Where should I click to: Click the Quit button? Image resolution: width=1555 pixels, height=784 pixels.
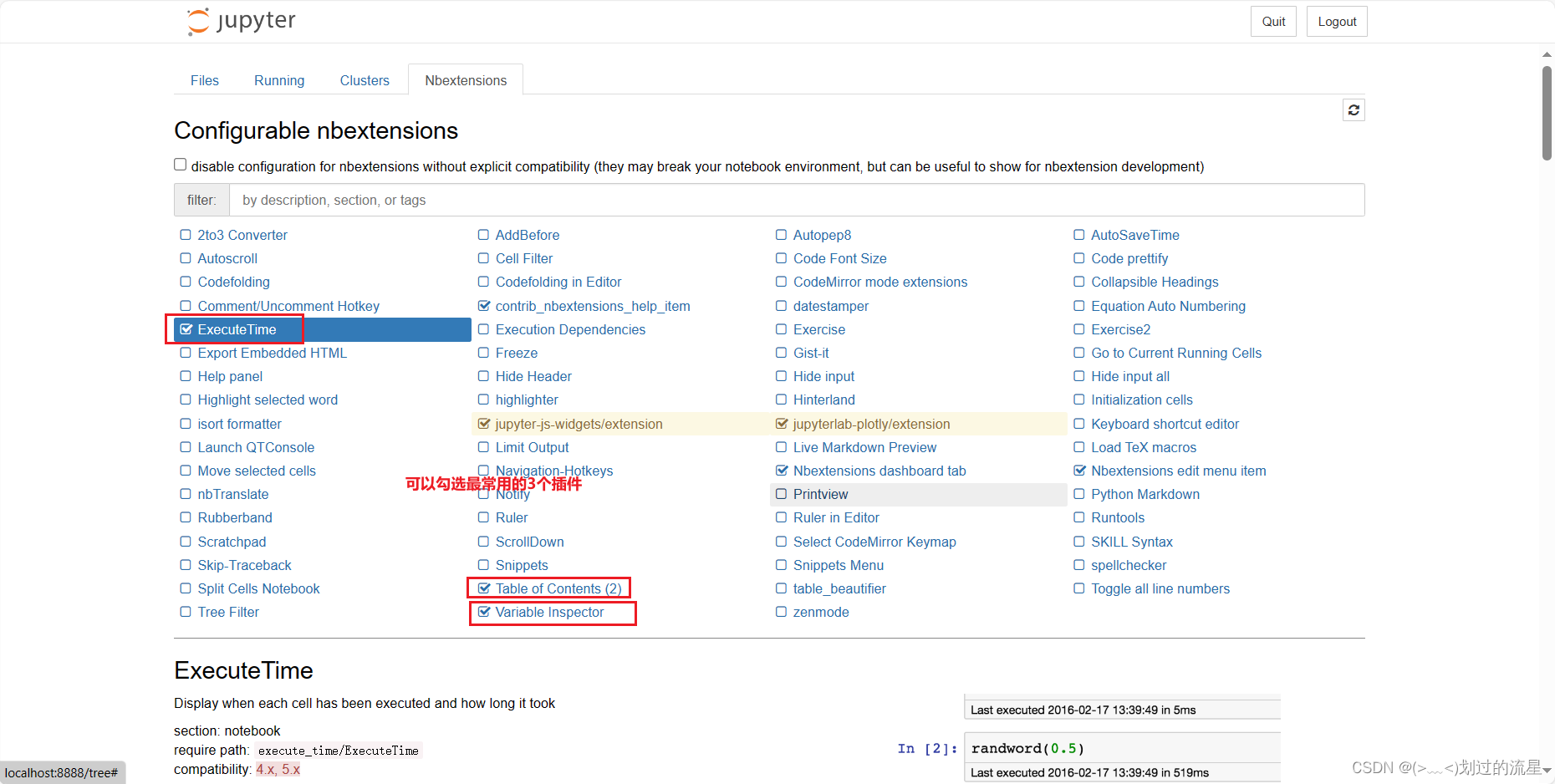[1273, 21]
